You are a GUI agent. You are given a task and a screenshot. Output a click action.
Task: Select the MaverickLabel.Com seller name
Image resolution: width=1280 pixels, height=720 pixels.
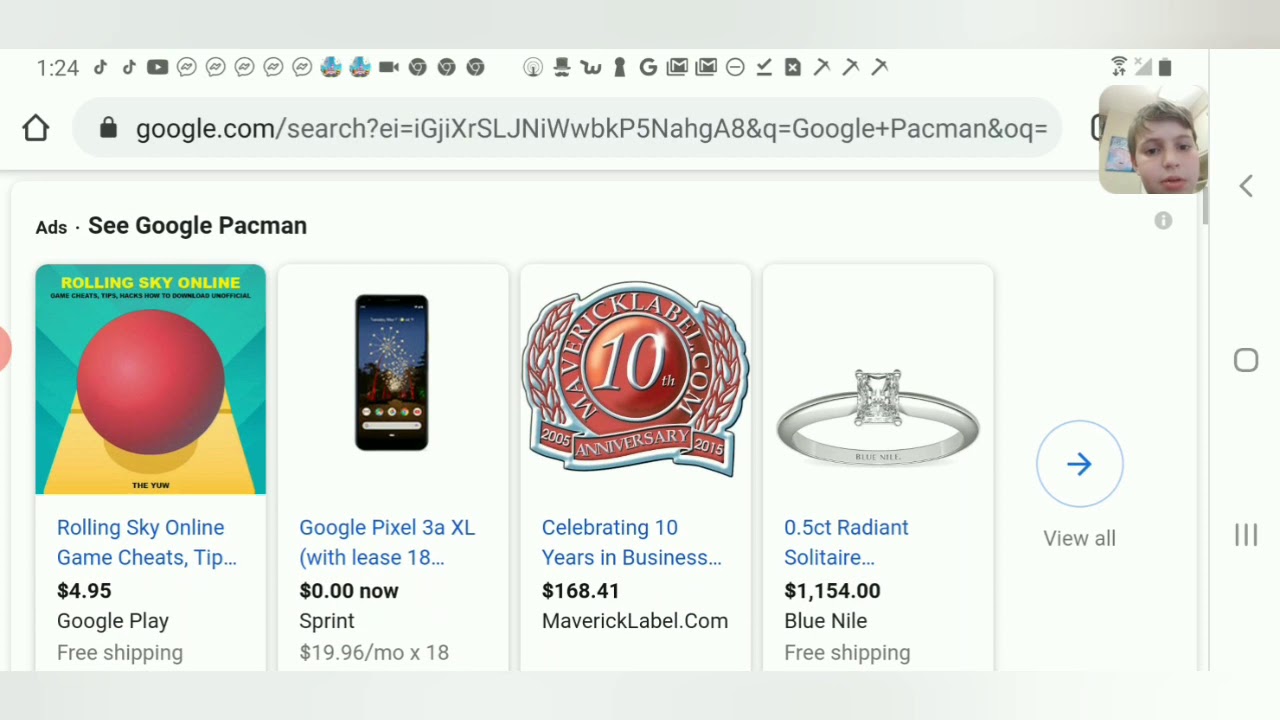pos(635,621)
